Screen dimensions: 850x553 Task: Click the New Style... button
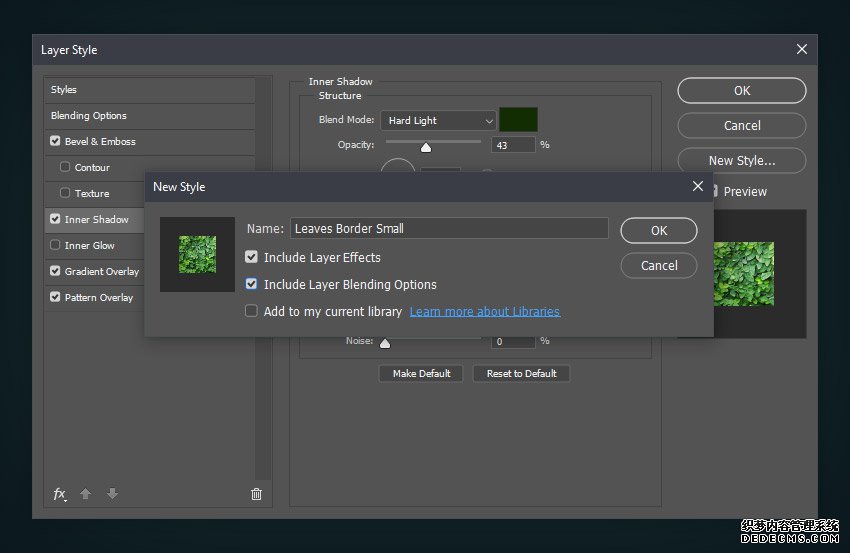click(x=742, y=161)
